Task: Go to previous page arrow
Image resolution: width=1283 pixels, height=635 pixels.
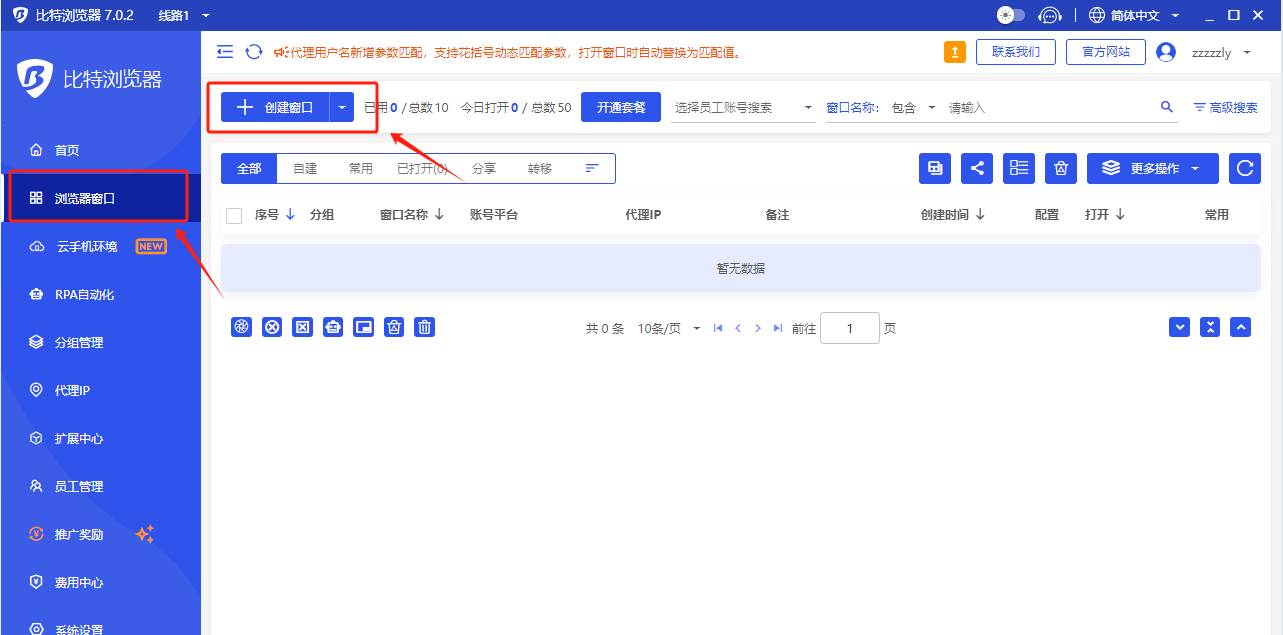Action: coord(738,328)
